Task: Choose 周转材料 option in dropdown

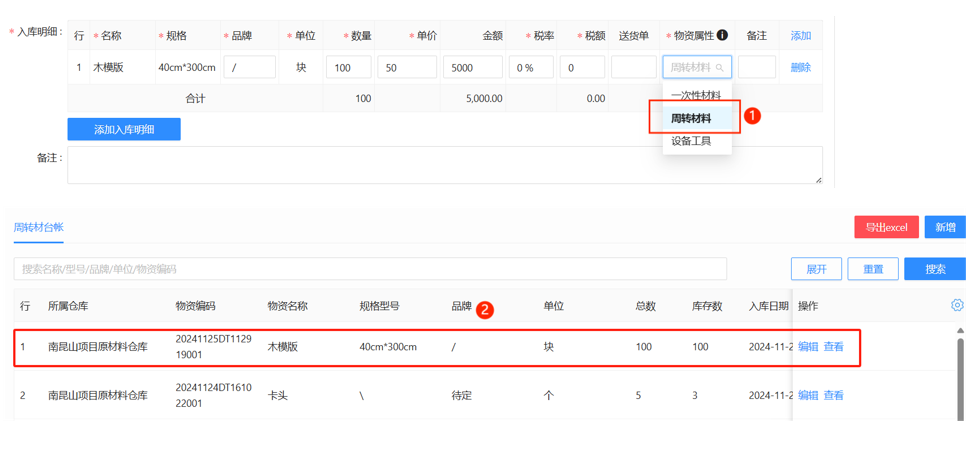Action: (692, 118)
